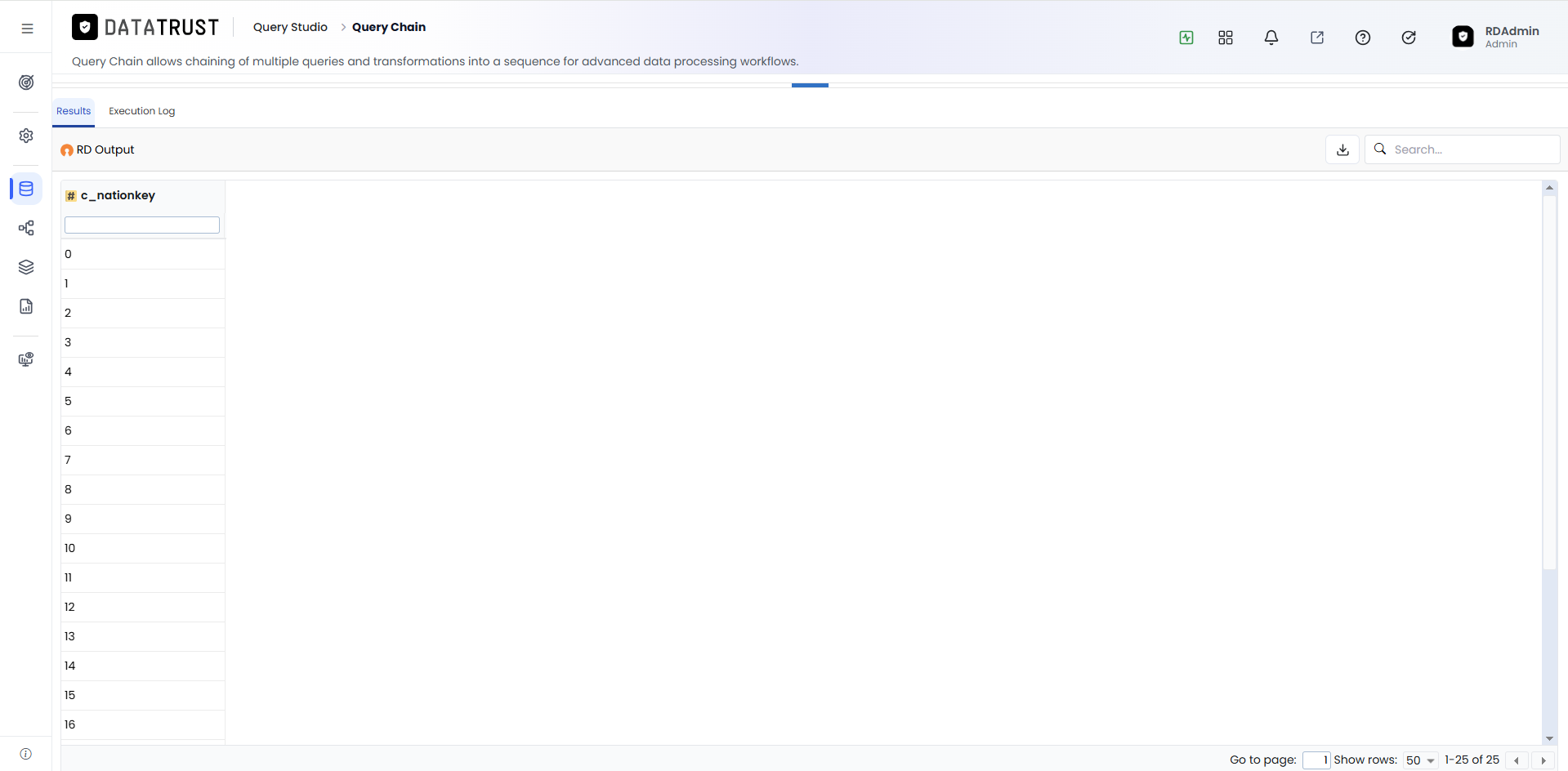Click the target icon in sidebar
Viewport: 1568px width, 771px height.
click(26, 82)
